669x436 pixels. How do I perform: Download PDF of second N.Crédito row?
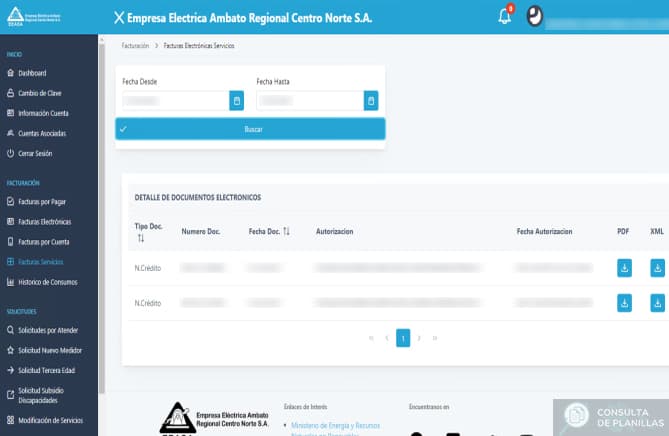point(624,303)
